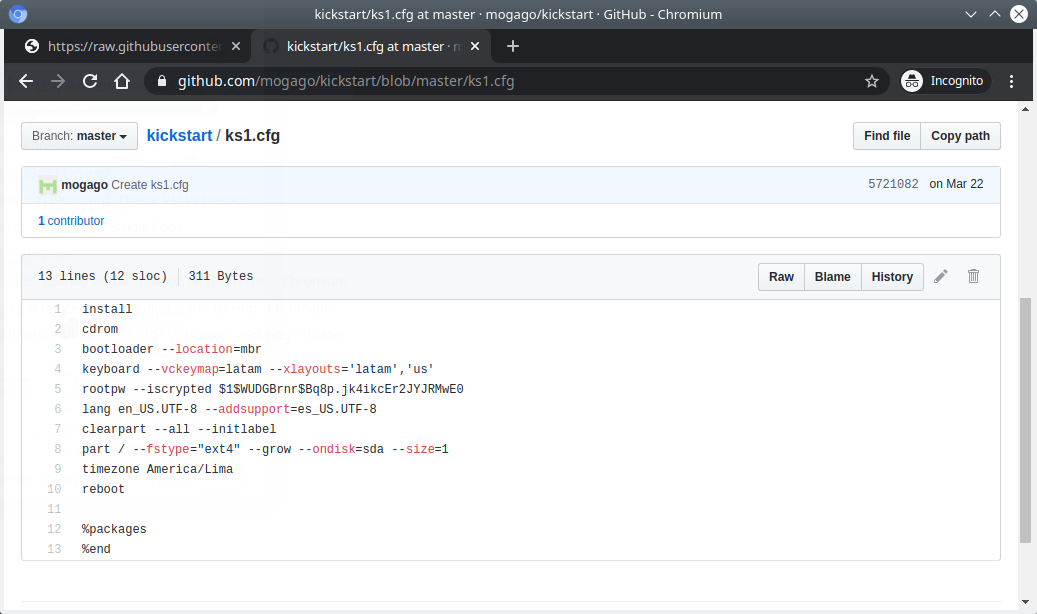1037x614 pixels.
Task: Click mogago's avatar image
Action: [x=48, y=185]
